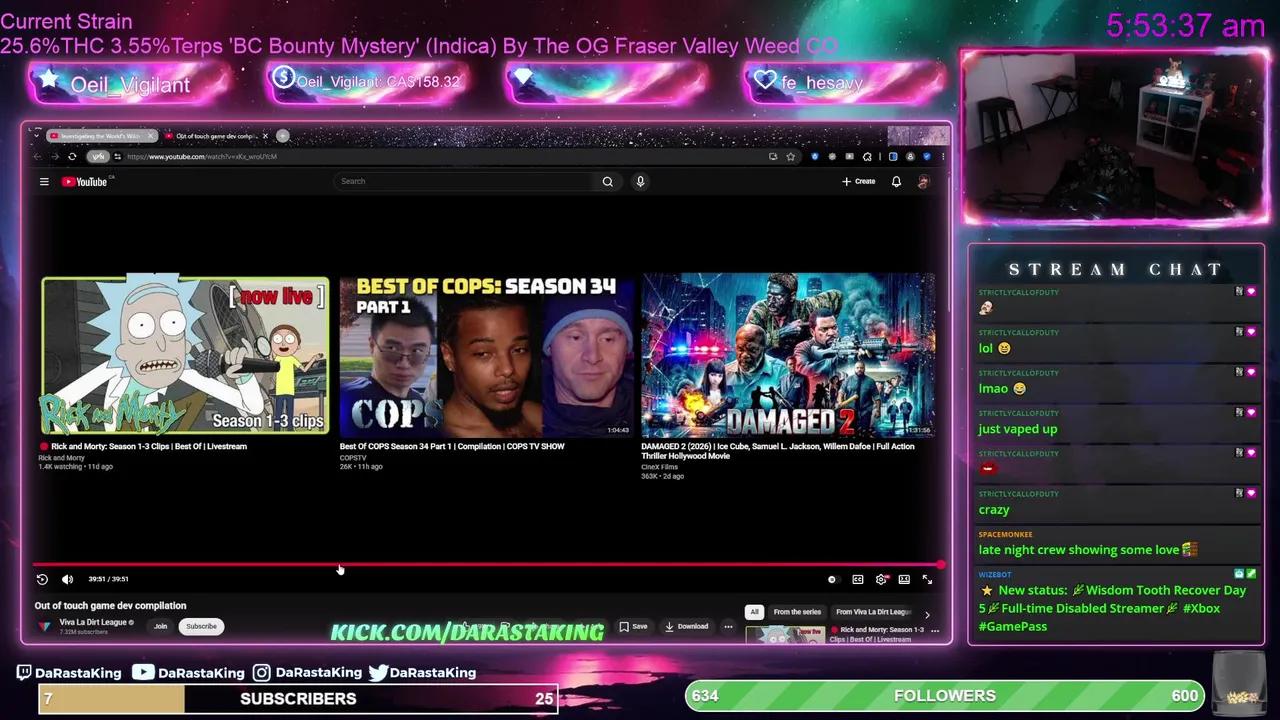Open 'Rick and Morty: Season 1-3 Clips' title
The width and height of the screenshot is (1280, 720).
coord(149,446)
